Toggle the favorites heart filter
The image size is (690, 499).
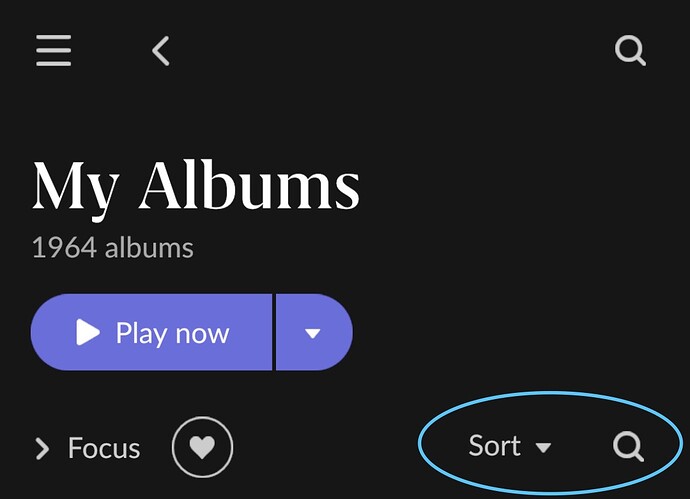(202, 447)
